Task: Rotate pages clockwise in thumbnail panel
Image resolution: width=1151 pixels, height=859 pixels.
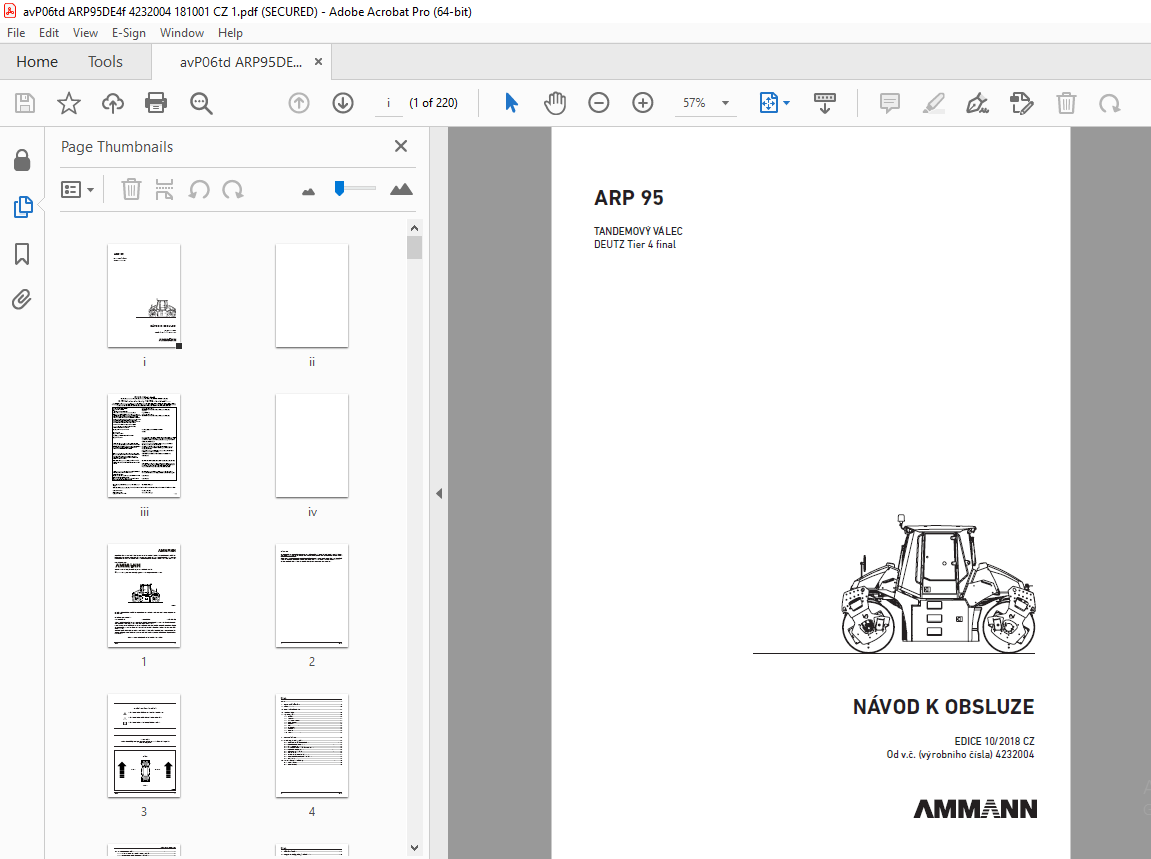Action: pyautogui.click(x=233, y=189)
